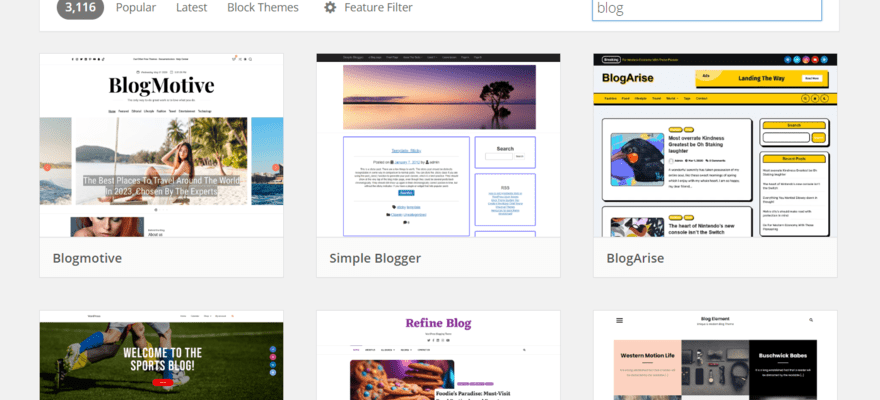Focus the search field containing 'blog'
This screenshot has height=400, width=880.
707,10
